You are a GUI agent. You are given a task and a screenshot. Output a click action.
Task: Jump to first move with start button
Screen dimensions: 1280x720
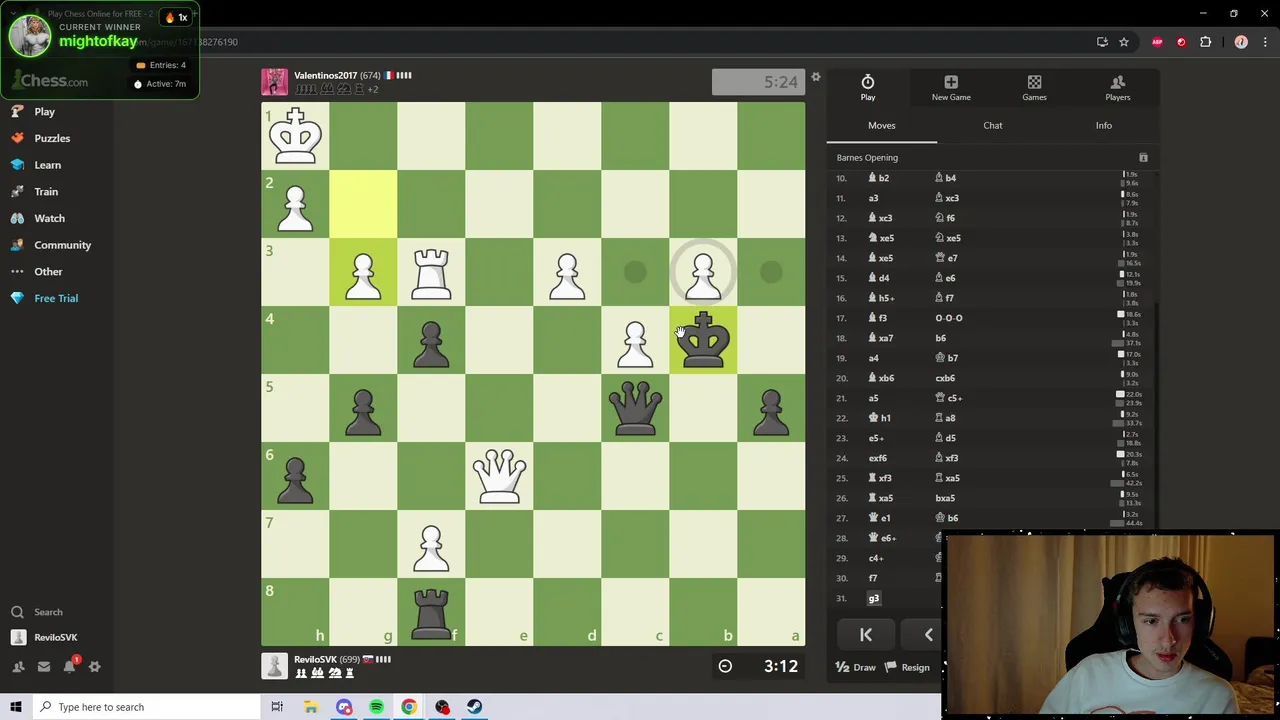coord(866,635)
